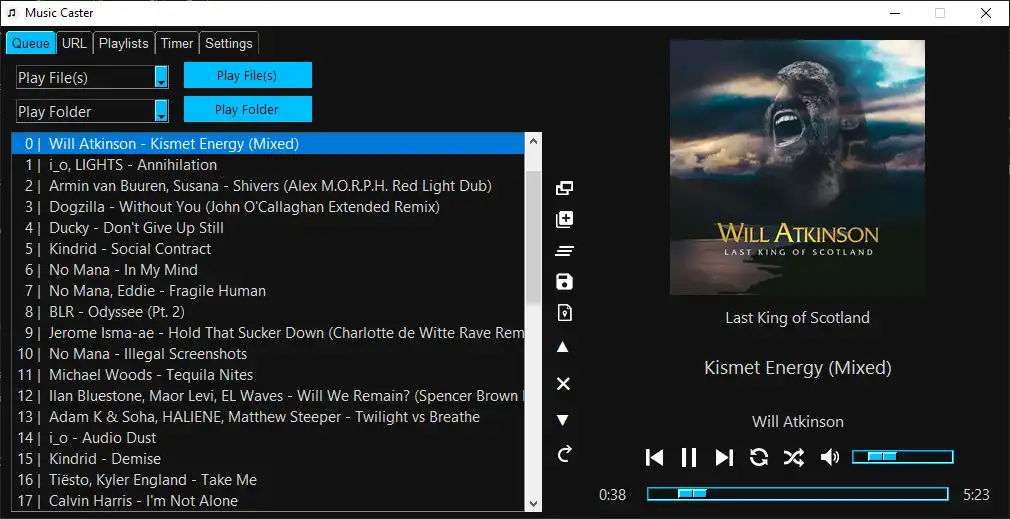
Task: Click the blue Play File(s) button
Action: point(247,75)
